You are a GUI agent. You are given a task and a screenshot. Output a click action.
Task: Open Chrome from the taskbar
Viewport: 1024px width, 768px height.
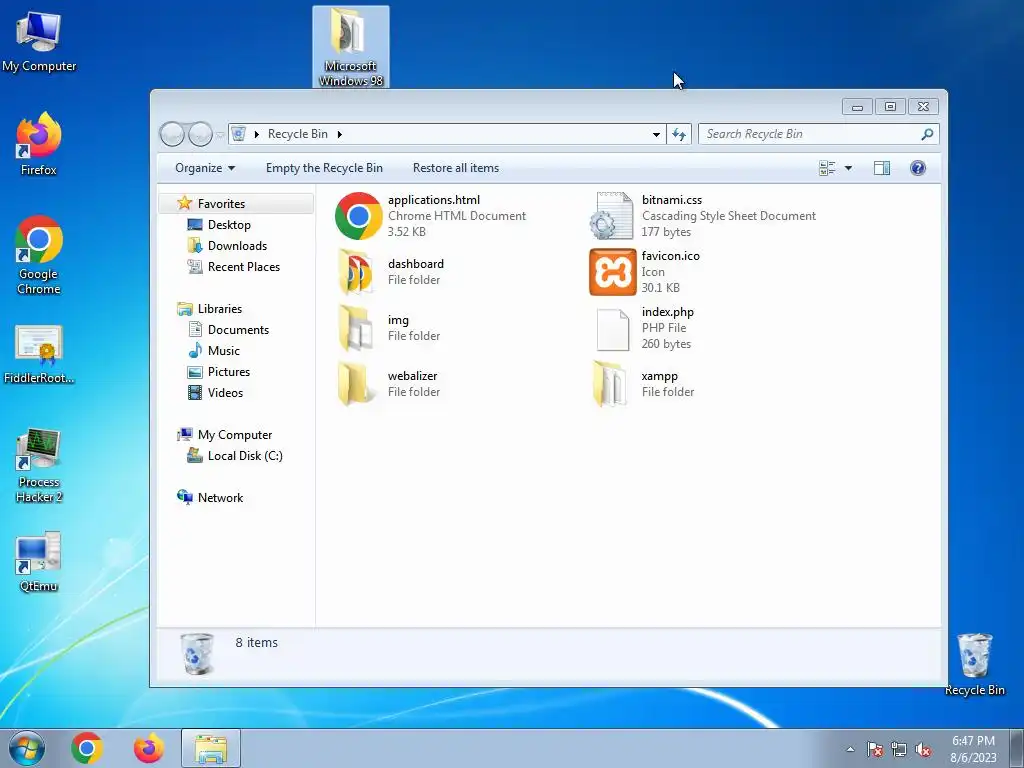coord(87,748)
